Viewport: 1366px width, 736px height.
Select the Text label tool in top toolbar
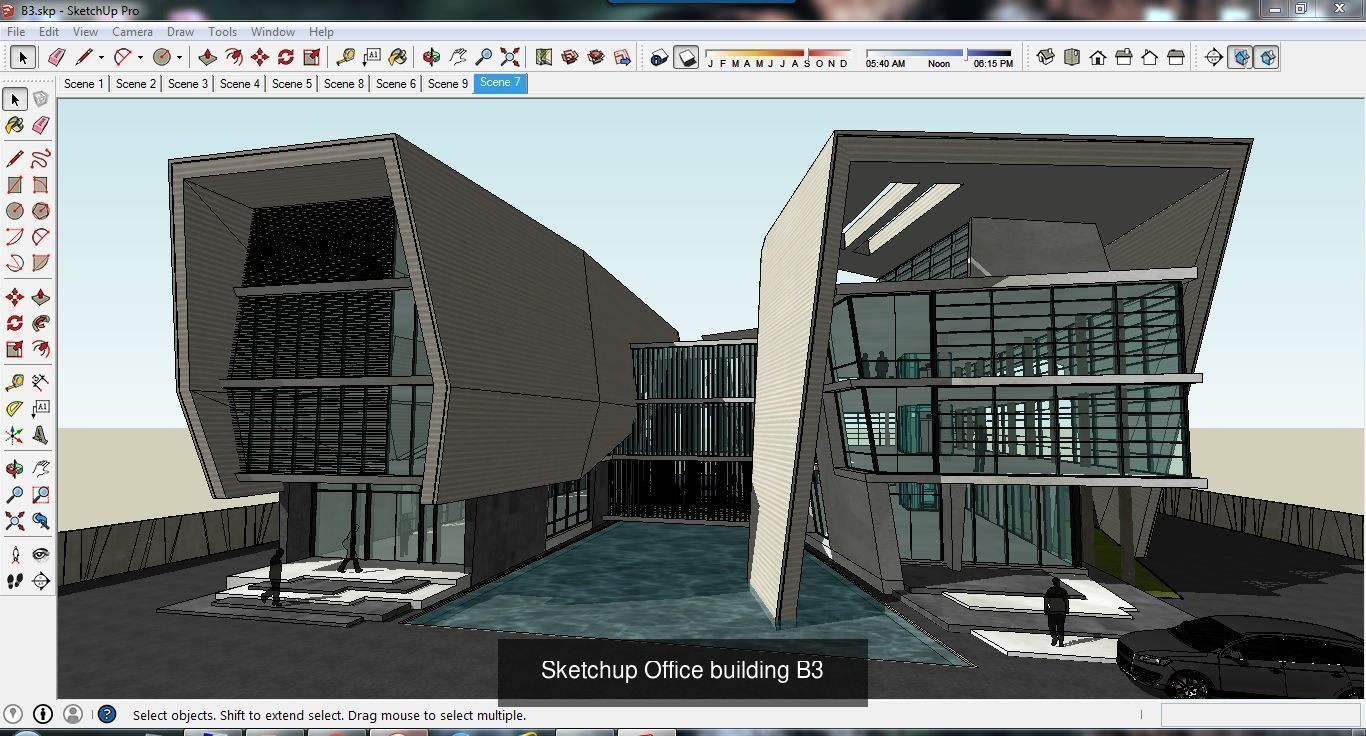coord(372,57)
